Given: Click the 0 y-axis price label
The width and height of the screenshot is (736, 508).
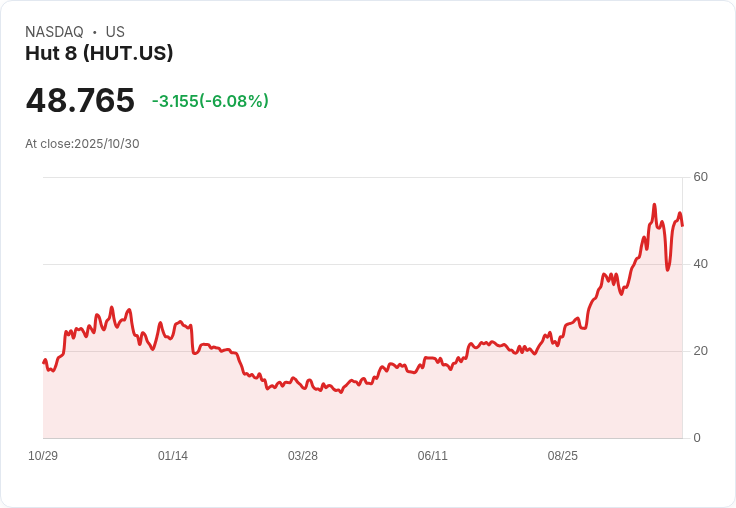Looking at the screenshot, I should click(697, 438).
